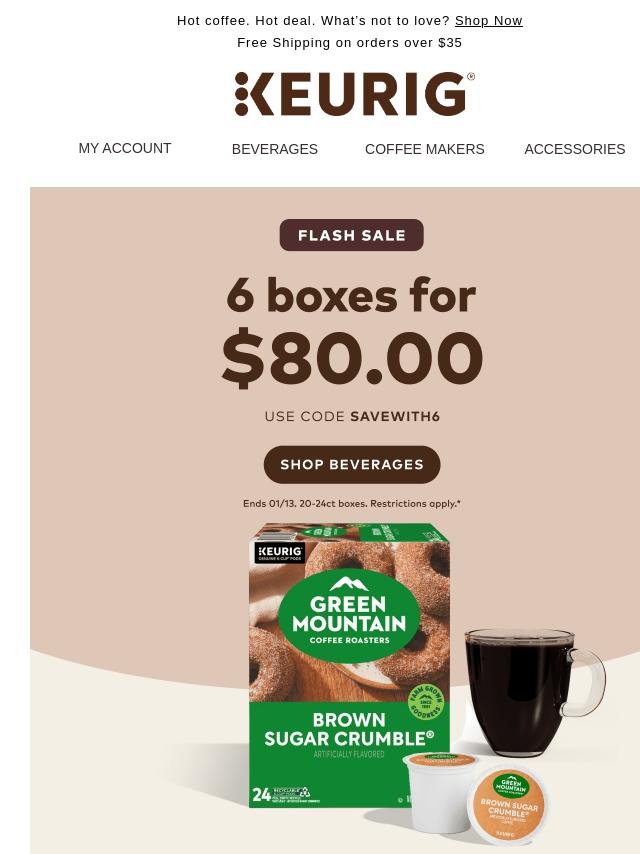Click the small Keurig label on box
The width and height of the screenshot is (640, 854).
click(280, 553)
